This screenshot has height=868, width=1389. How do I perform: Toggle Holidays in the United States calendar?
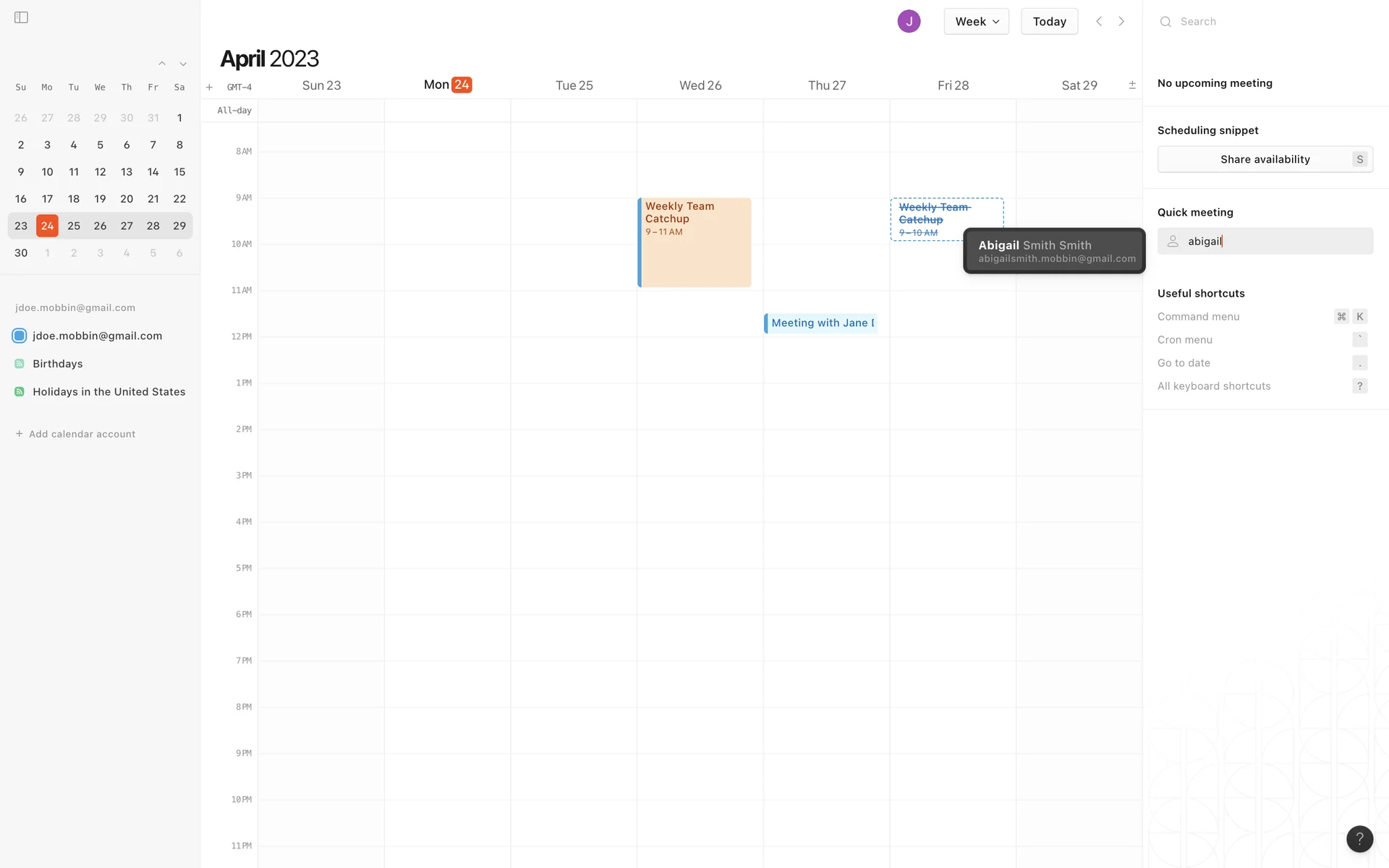pos(20,392)
